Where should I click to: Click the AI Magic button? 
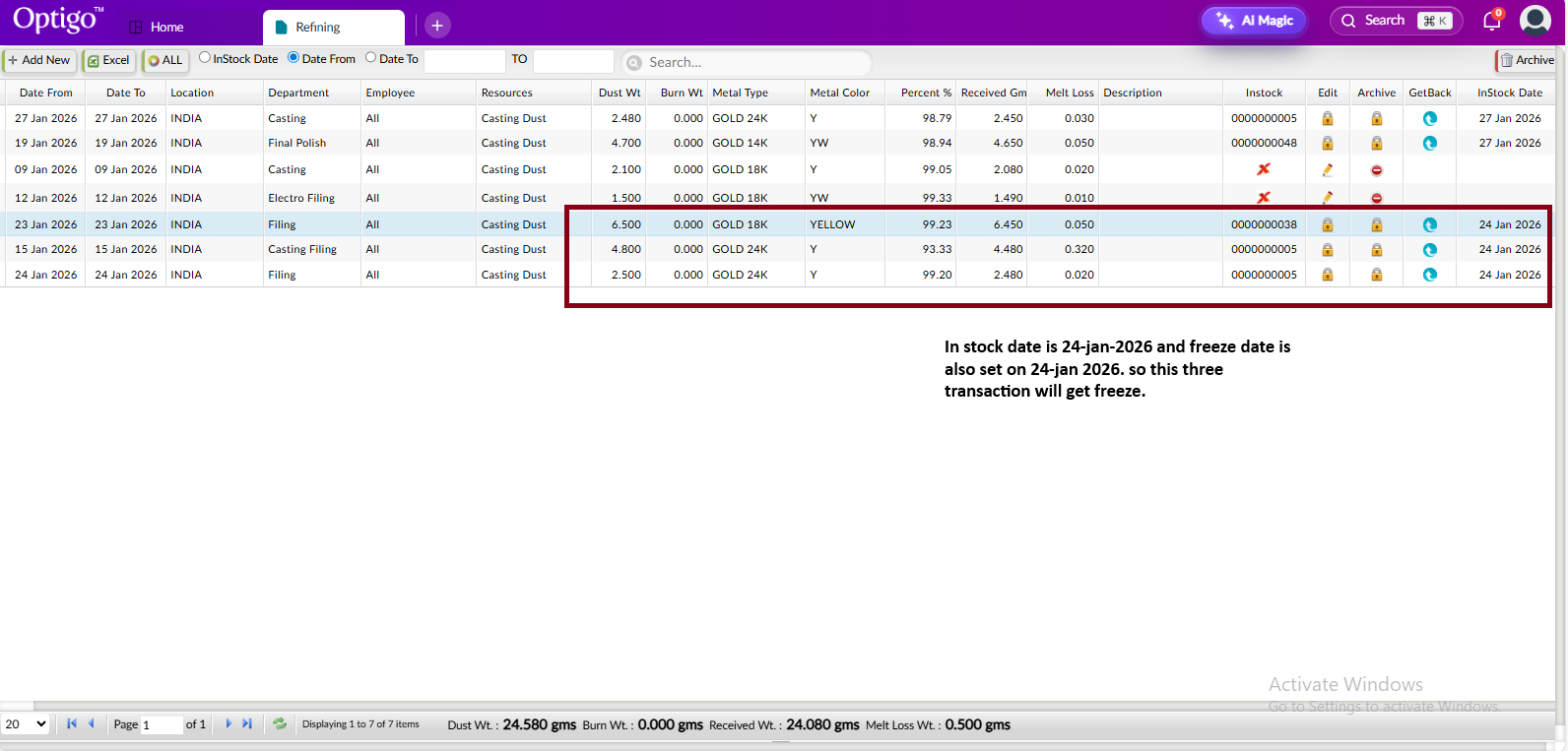coord(1254,21)
